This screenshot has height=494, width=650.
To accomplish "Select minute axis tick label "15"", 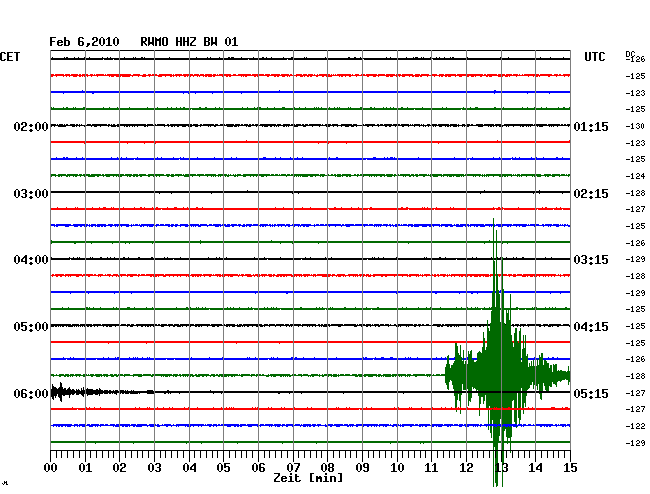I will point(570,468).
